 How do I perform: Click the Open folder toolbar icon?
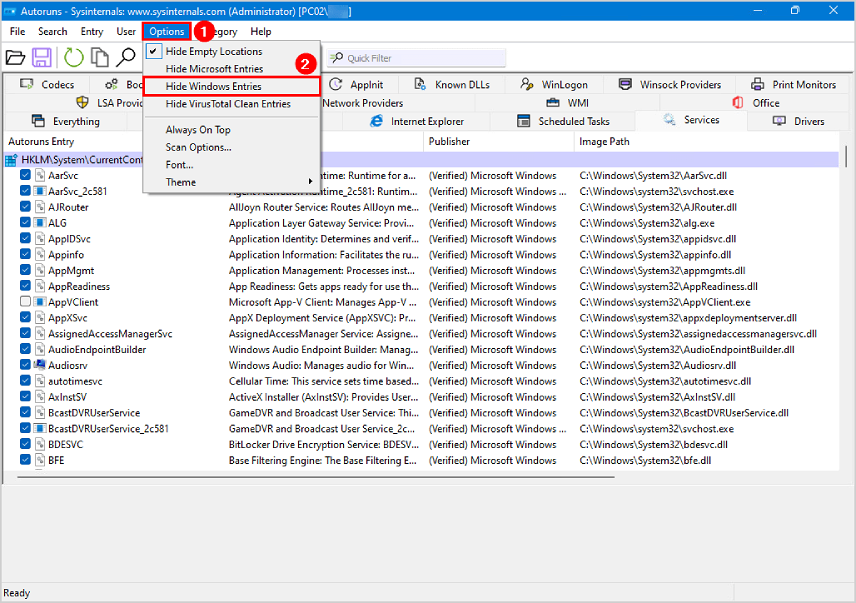click(15, 57)
